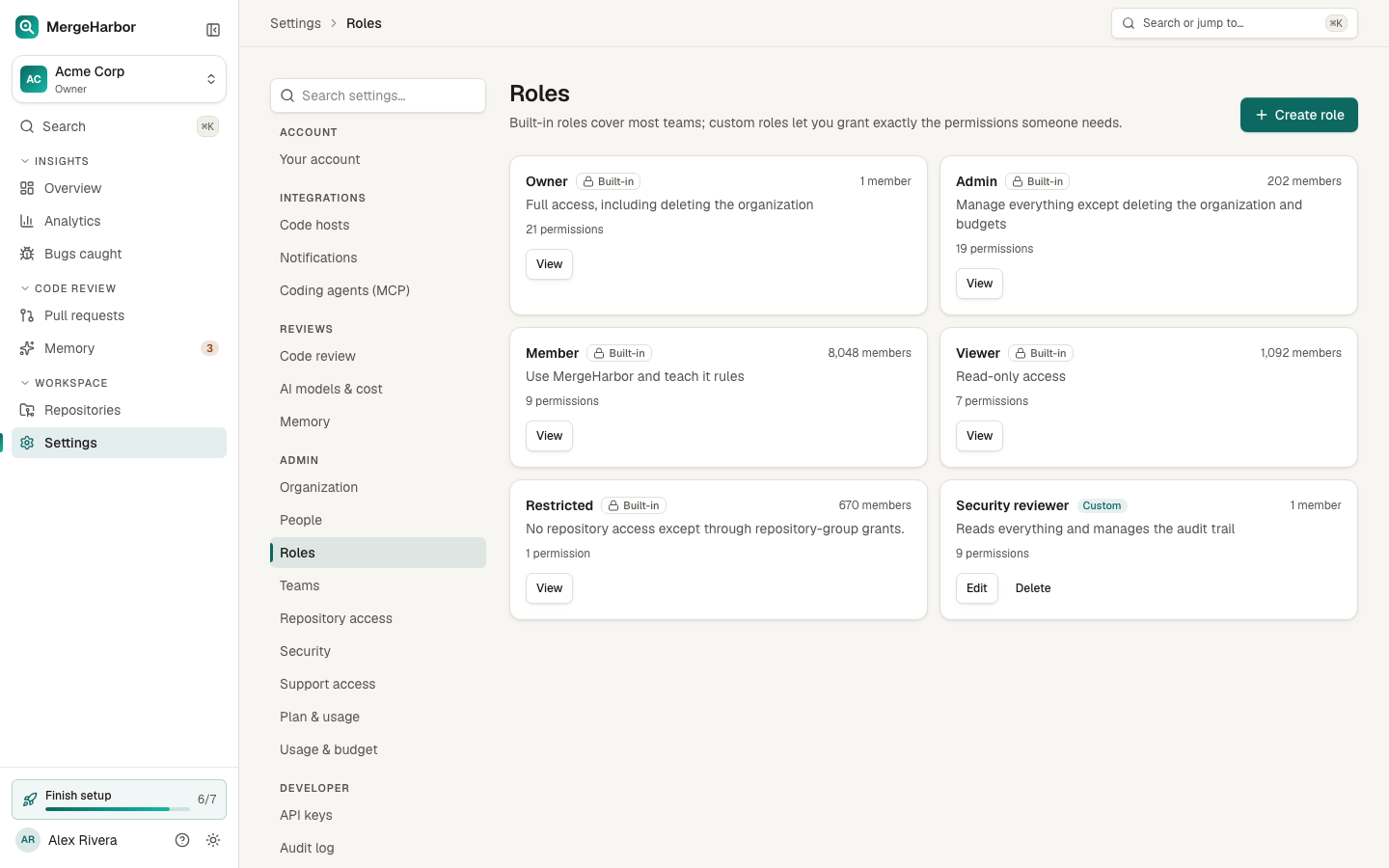The width and height of the screenshot is (1389, 868).
Task: Click the Settings breadcrumb link
Action: point(295,23)
